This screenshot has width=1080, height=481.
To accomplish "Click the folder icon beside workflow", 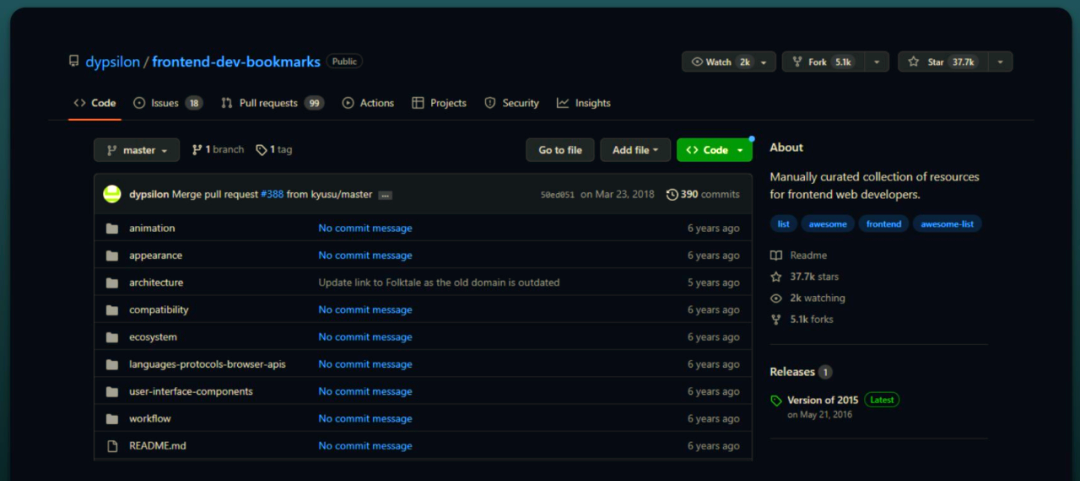I will pyautogui.click(x=112, y=419).
